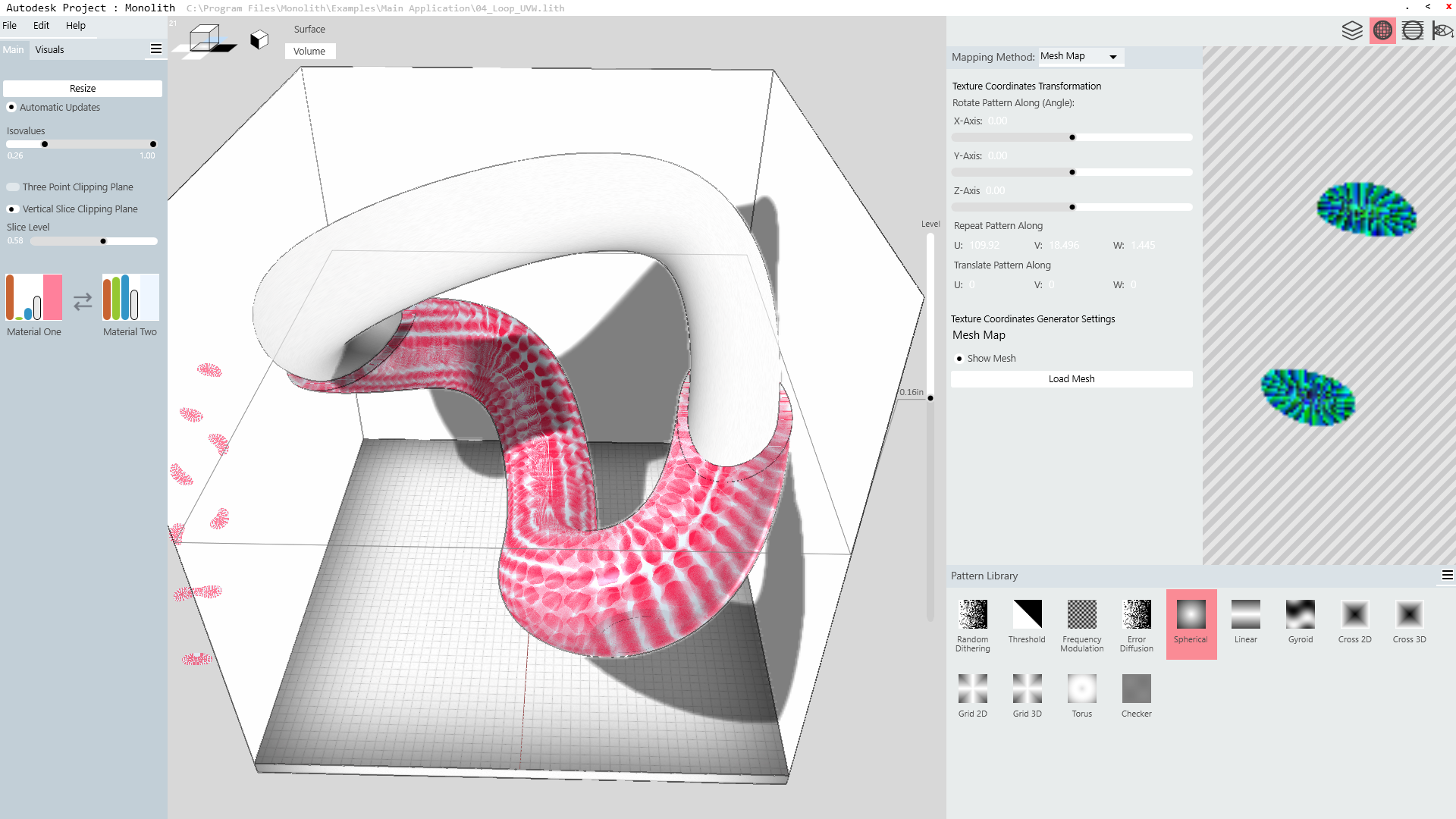Click the Resize button

[x=83, y=89]
